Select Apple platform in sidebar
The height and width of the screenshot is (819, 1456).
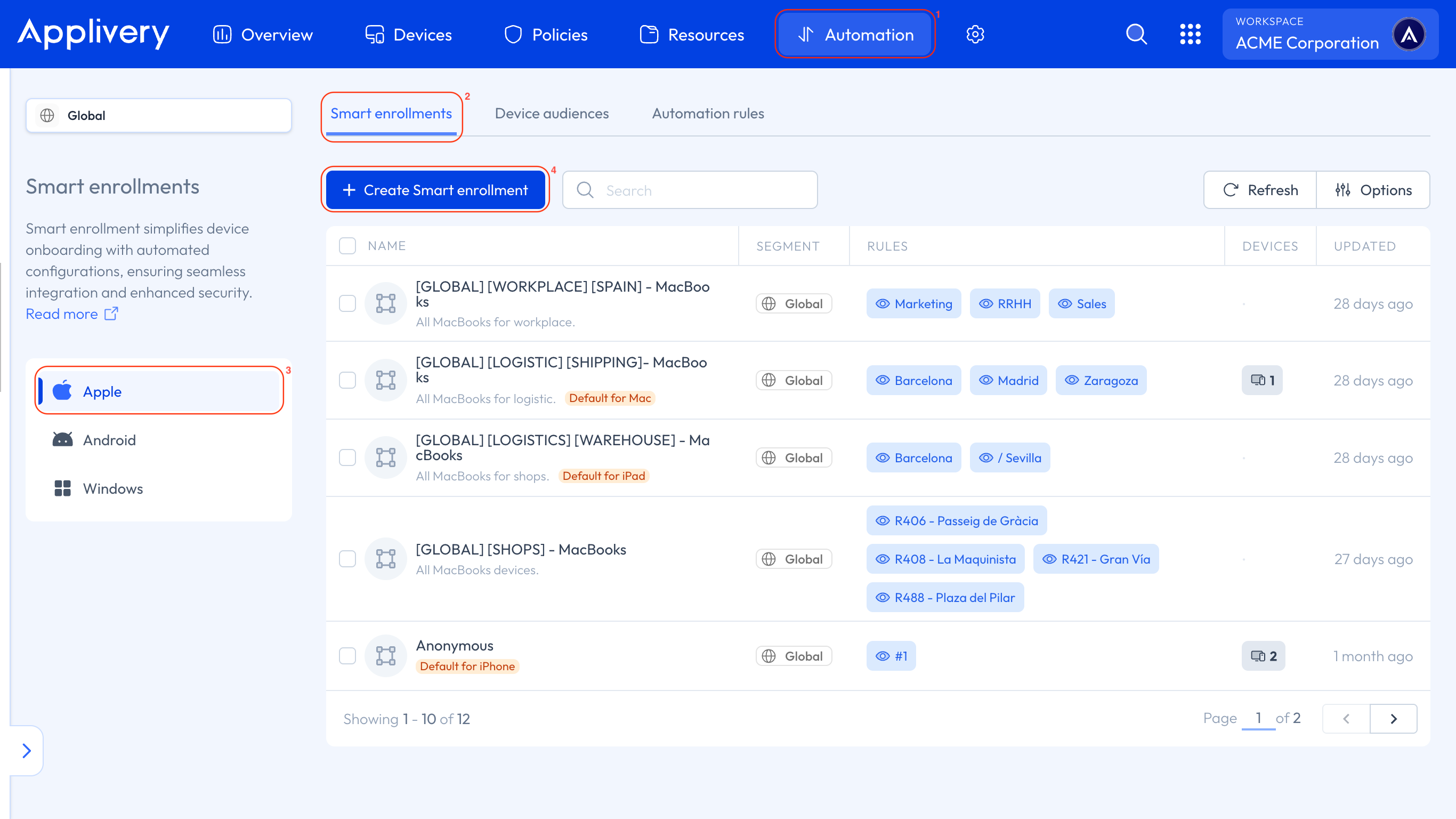(159, 391)
